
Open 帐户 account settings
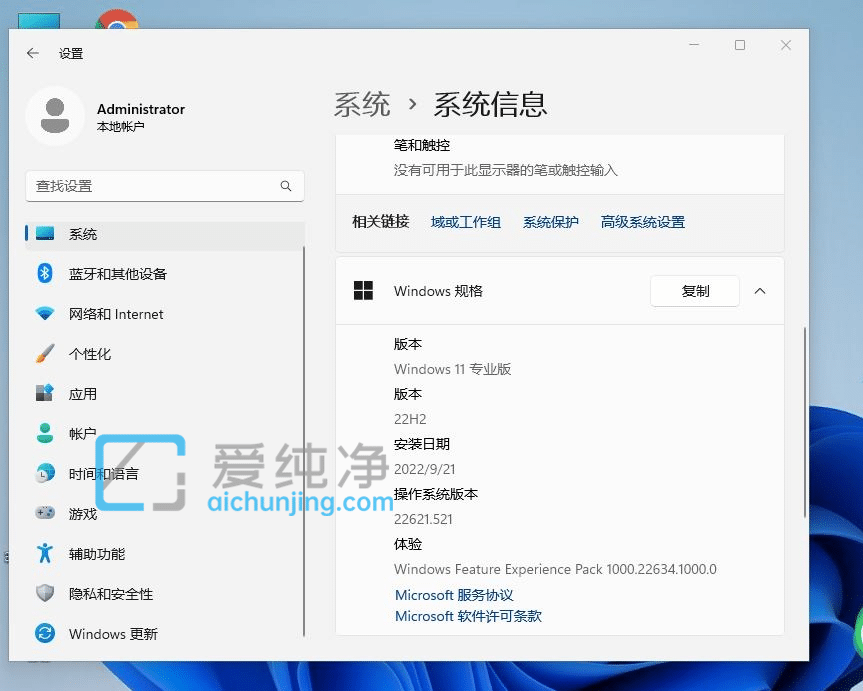coord(83,433)
